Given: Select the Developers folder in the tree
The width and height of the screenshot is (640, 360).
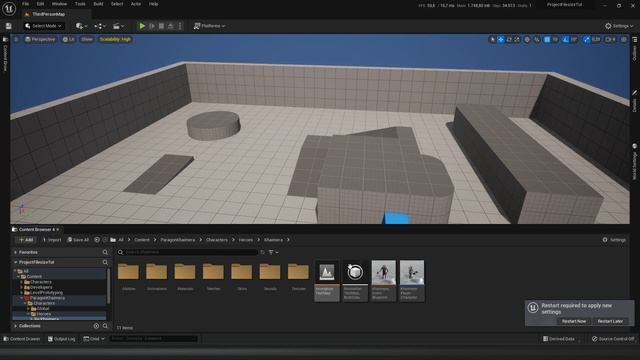Looking at the screenshot, I should [41, 287].
